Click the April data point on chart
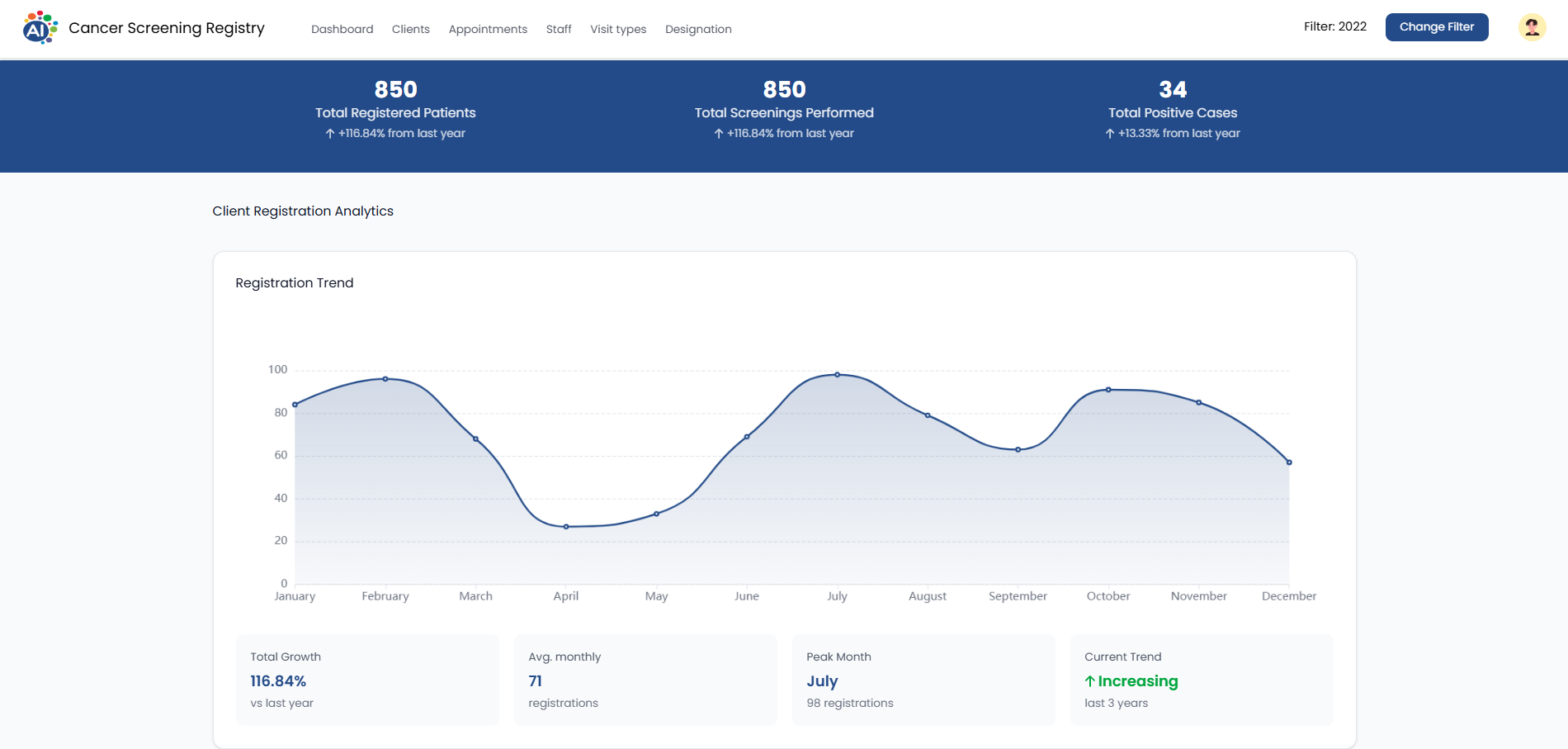 [566, 527]
